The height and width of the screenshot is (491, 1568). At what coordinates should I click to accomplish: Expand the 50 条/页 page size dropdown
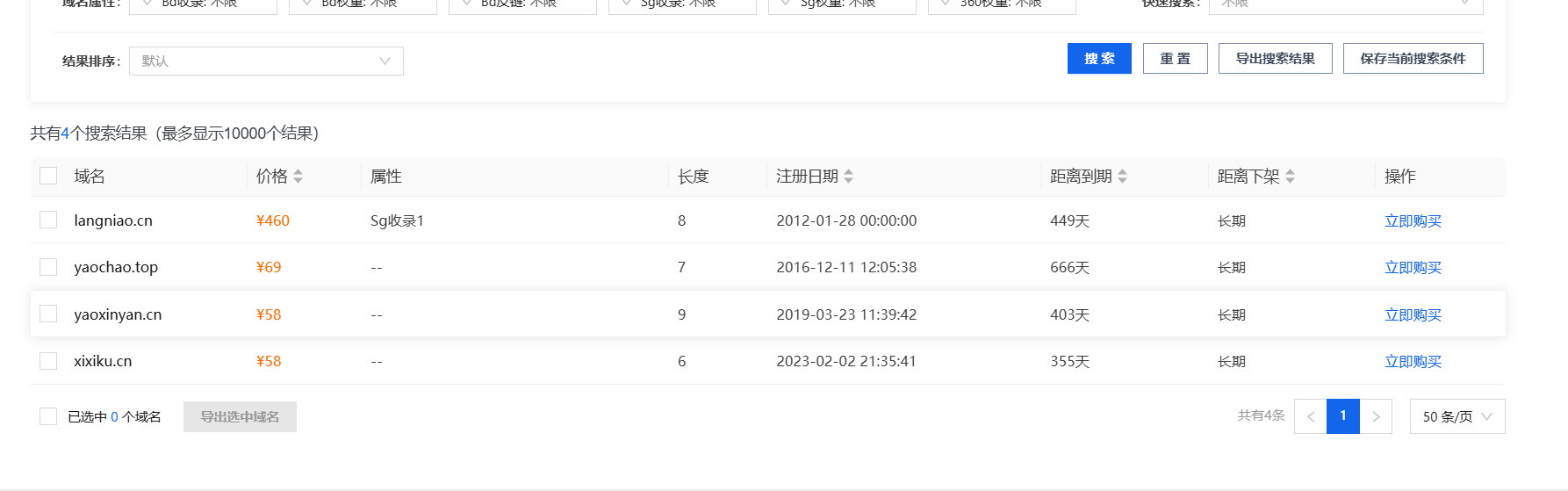1457,416
